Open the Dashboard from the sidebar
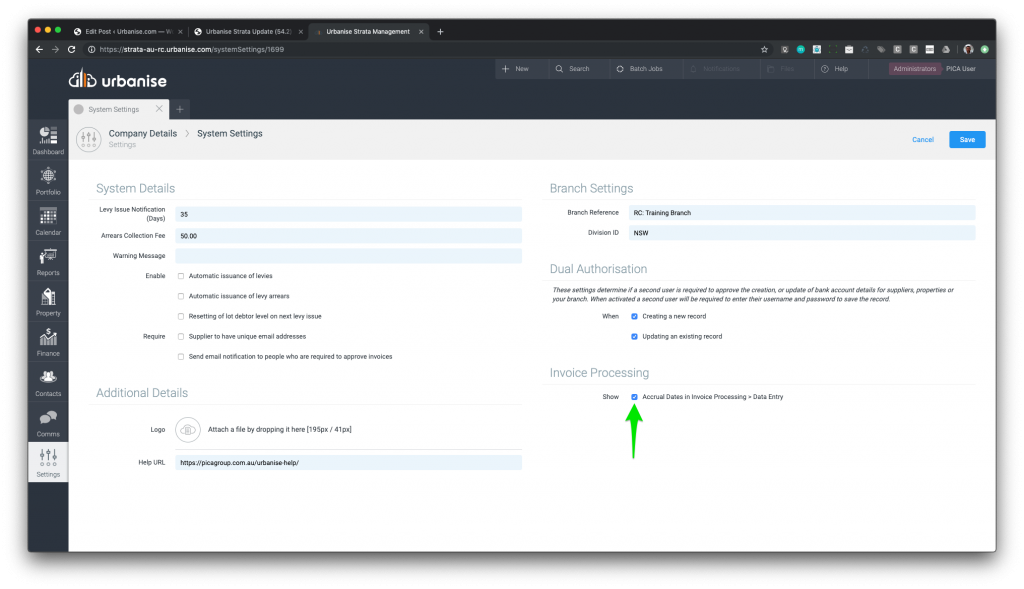The width and height of the screenshot is (1024, 589). click(48, 138)
